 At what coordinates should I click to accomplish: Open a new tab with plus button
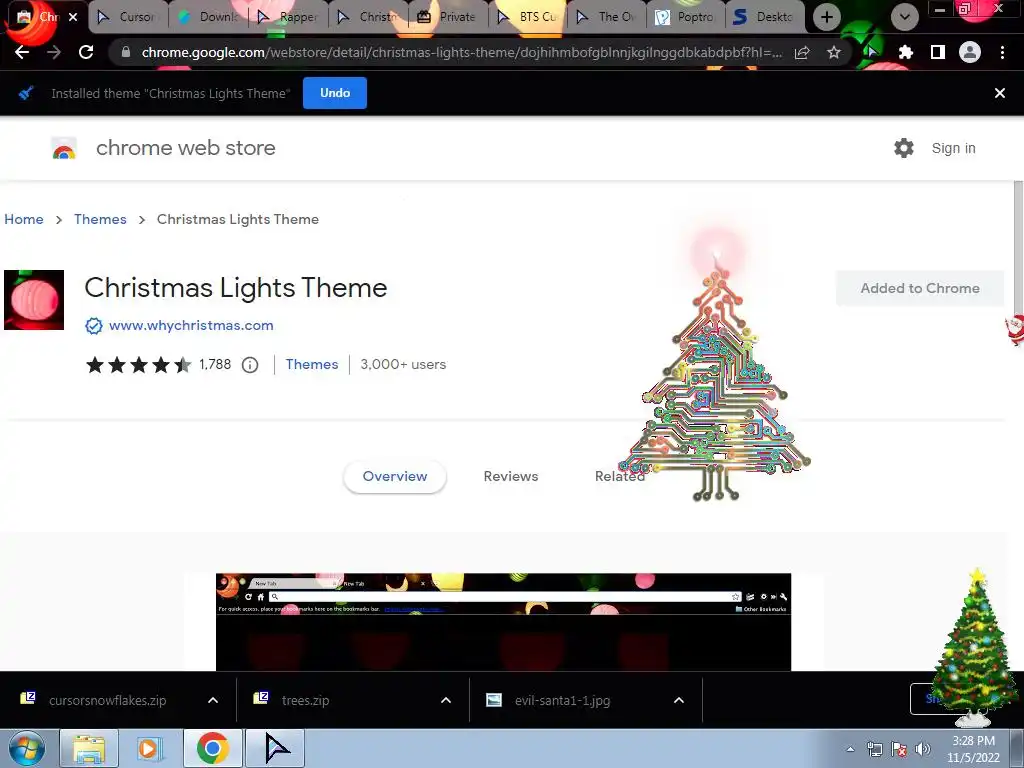click(x=827, y=17)
